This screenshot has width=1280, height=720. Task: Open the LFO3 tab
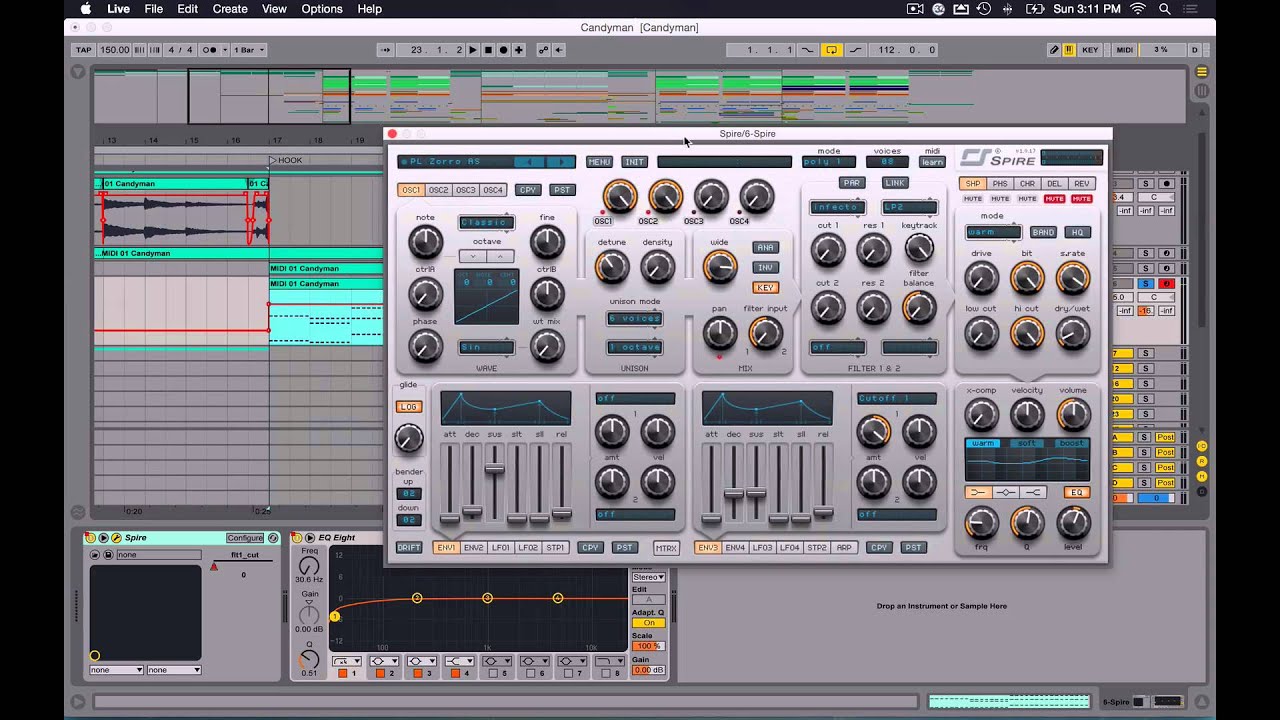tap(762, 548)
